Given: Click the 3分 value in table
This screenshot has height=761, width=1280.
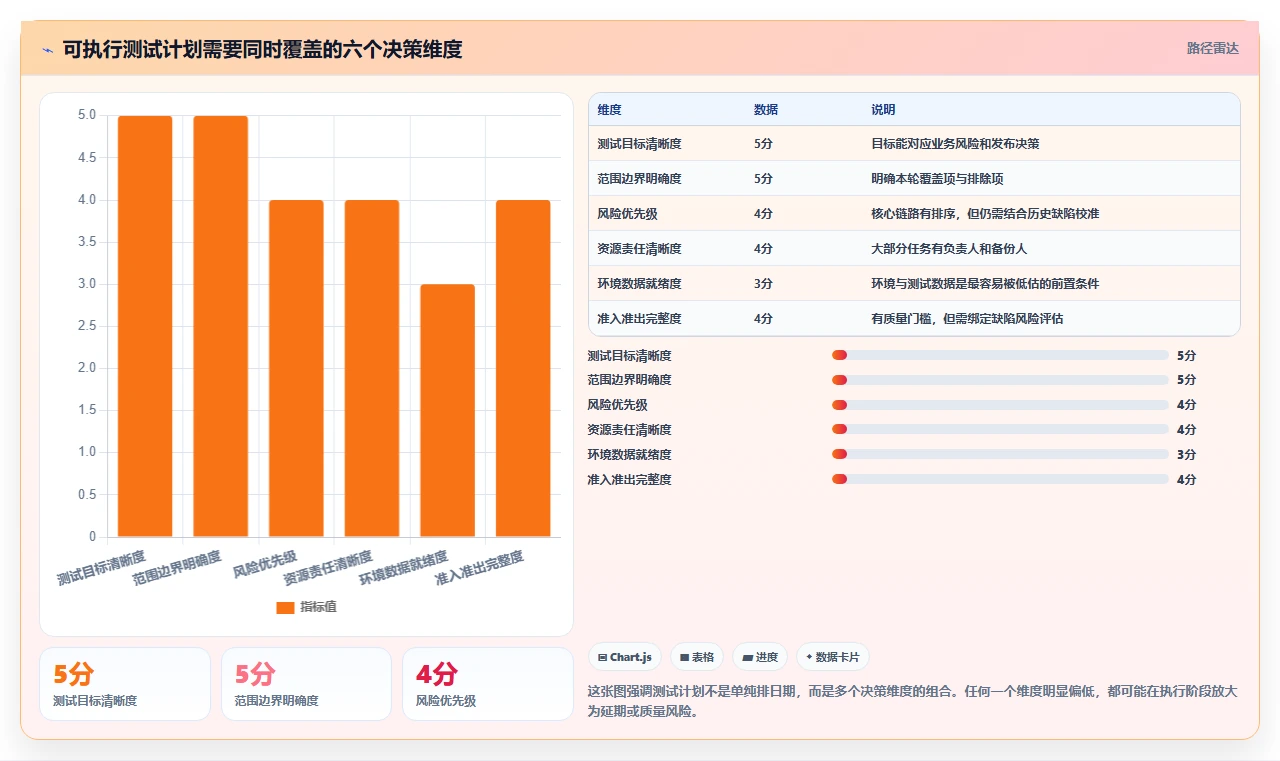Looking at the screenshot, I should coord(763,284).
